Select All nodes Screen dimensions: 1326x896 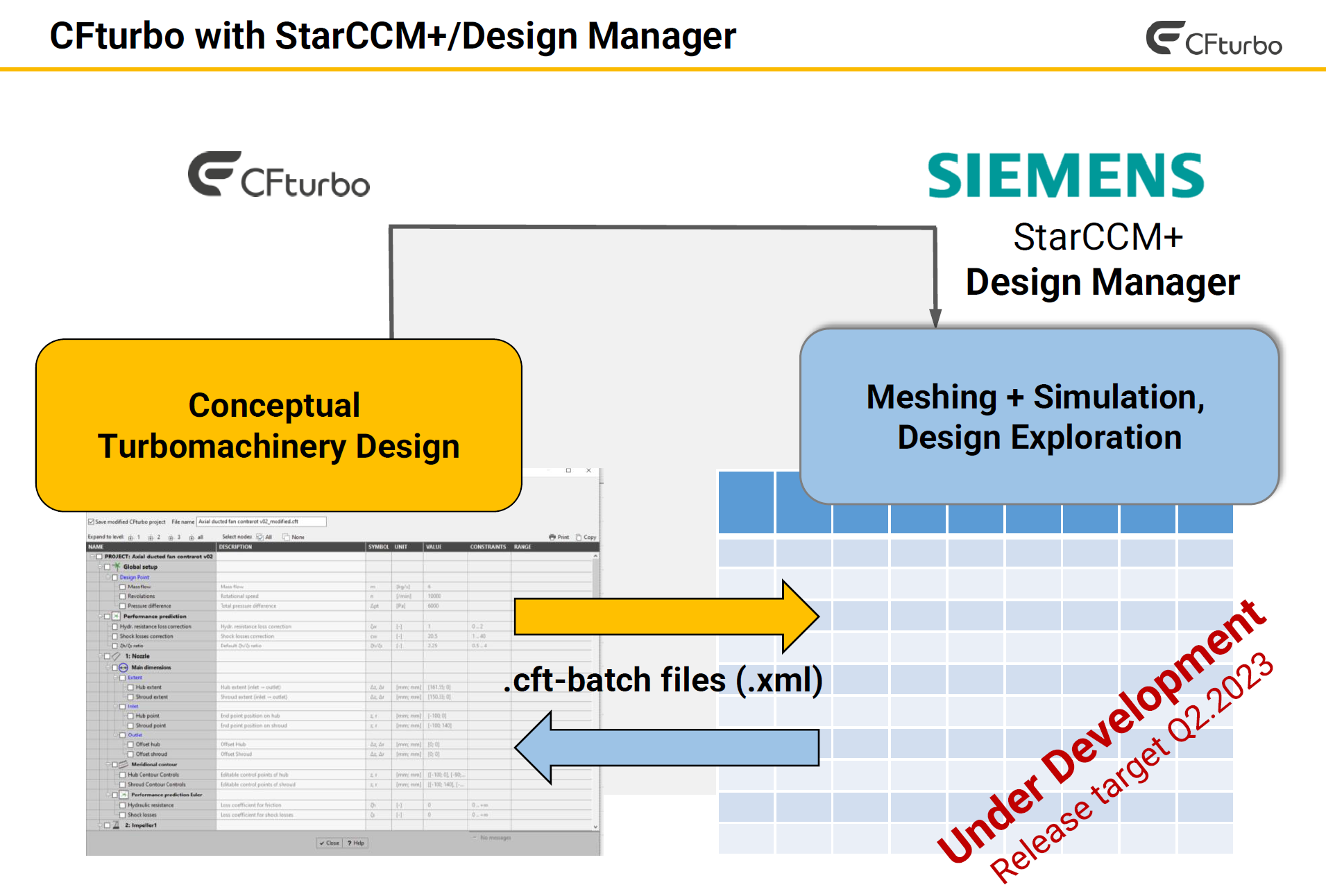(x=264, y=537)
